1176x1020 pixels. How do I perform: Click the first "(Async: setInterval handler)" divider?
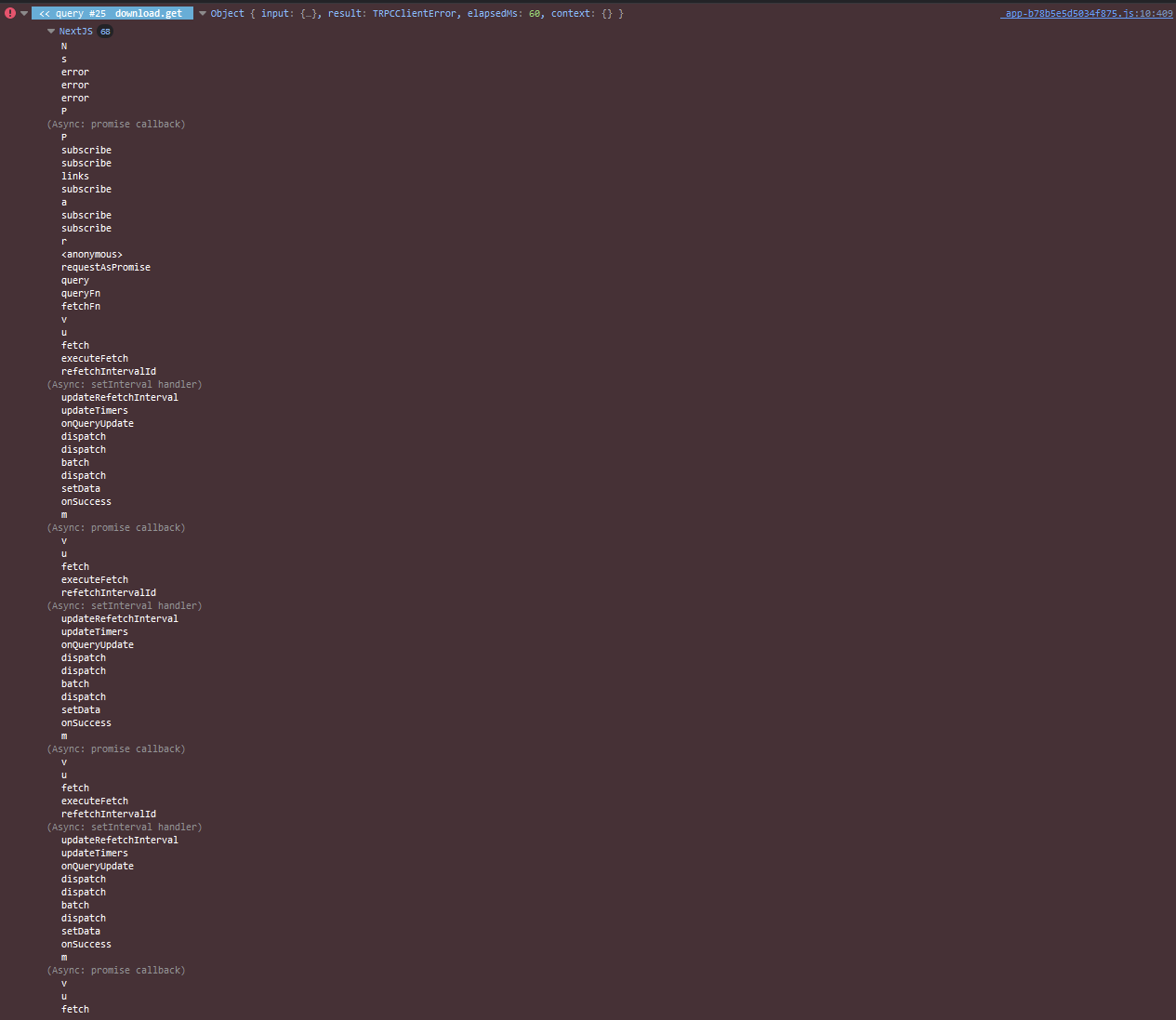[x=124, y=384]
